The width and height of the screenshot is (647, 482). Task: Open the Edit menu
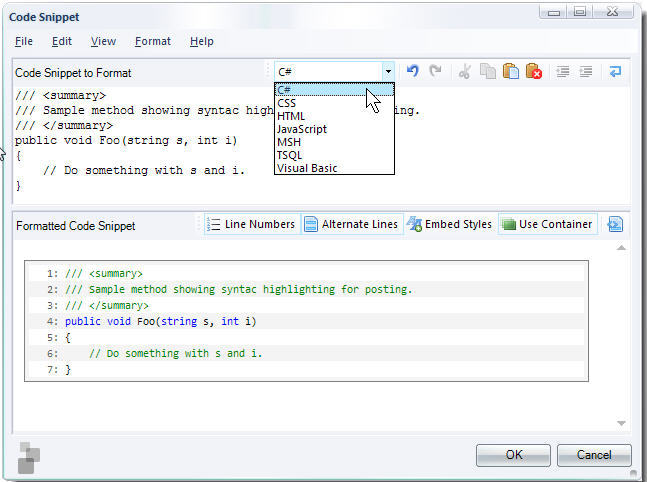[62, 41]
